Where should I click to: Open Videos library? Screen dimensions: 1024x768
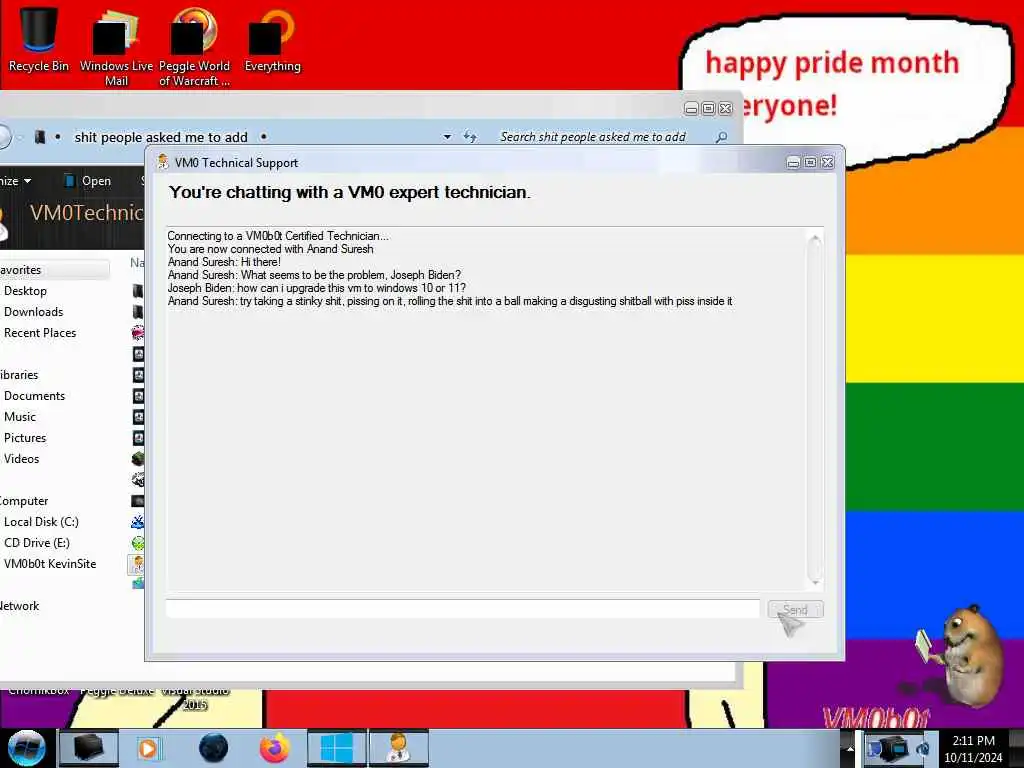point(22,458)
